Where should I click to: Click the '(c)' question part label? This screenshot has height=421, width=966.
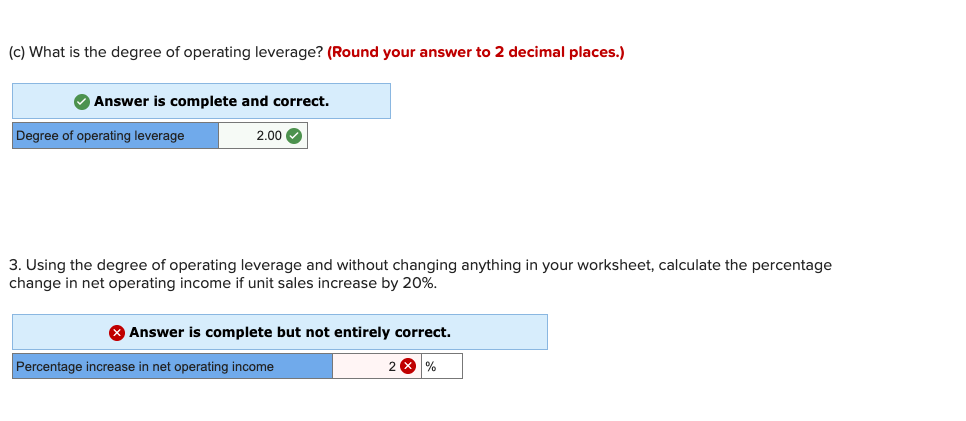pos(17,52)
